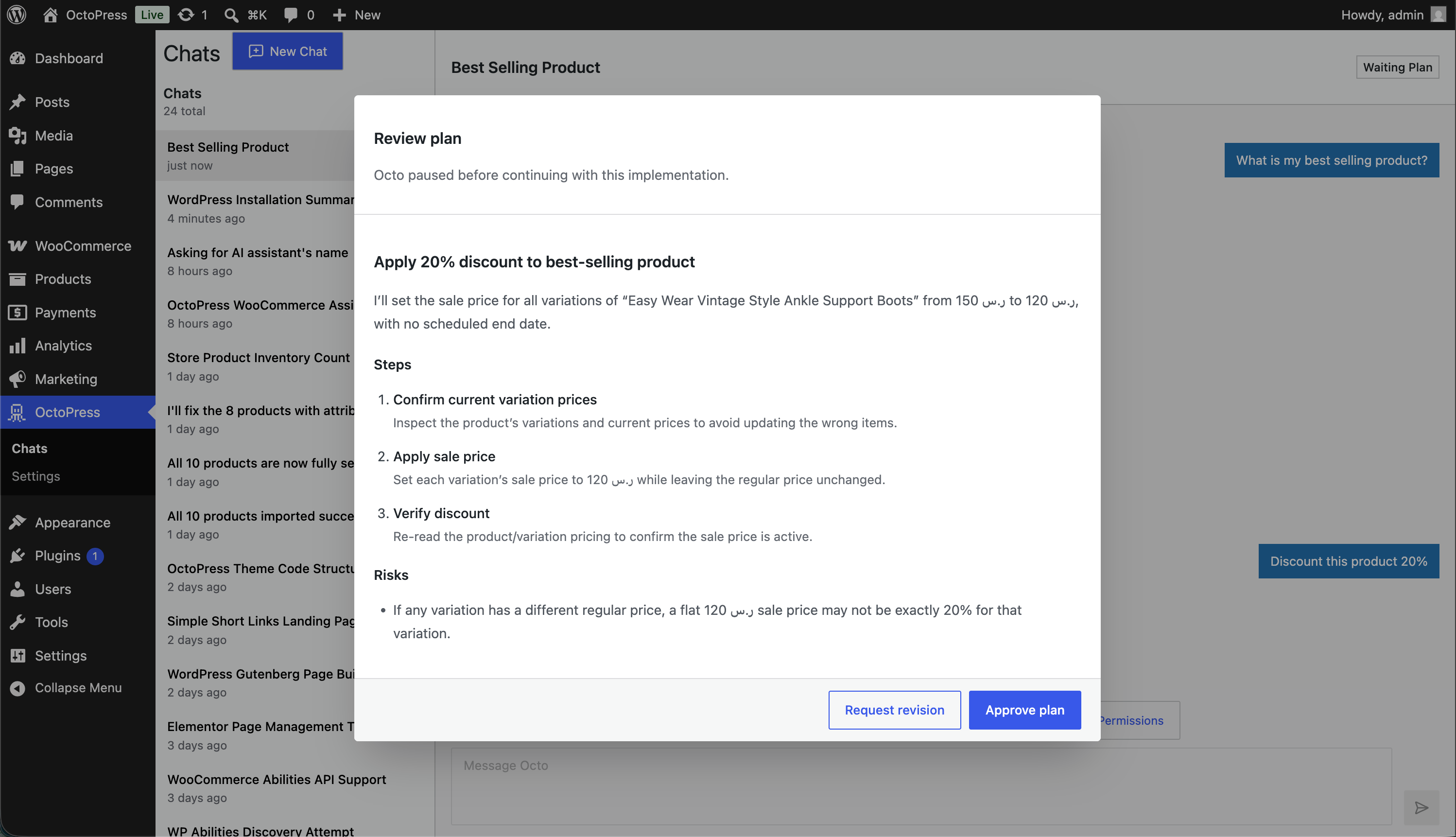This screenshot has width=1456, height=837.
Task: Open Asking for AI assistant's name chat
Action: [255, 261]
